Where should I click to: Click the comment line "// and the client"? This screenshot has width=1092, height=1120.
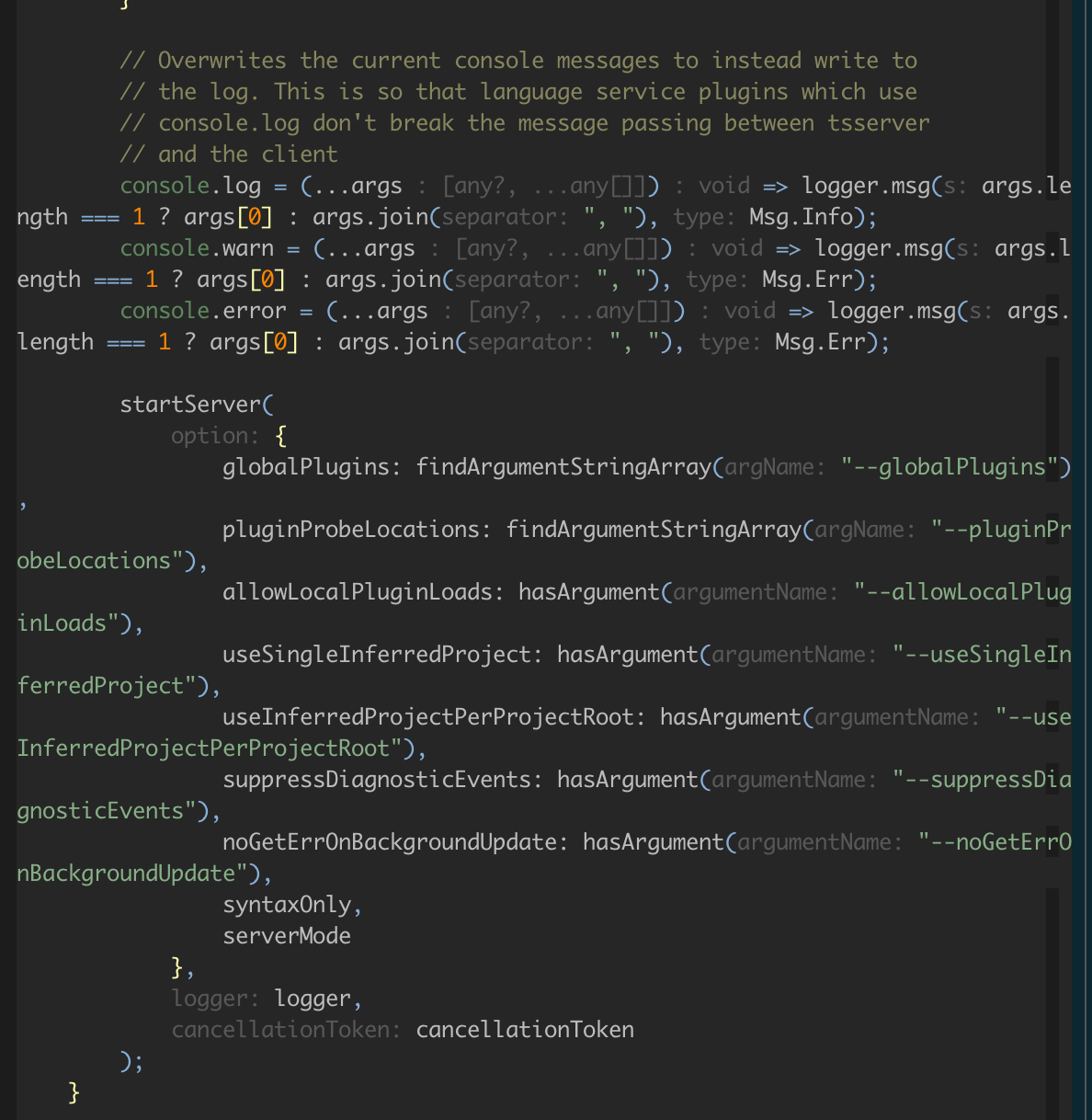tap(229, 154)
